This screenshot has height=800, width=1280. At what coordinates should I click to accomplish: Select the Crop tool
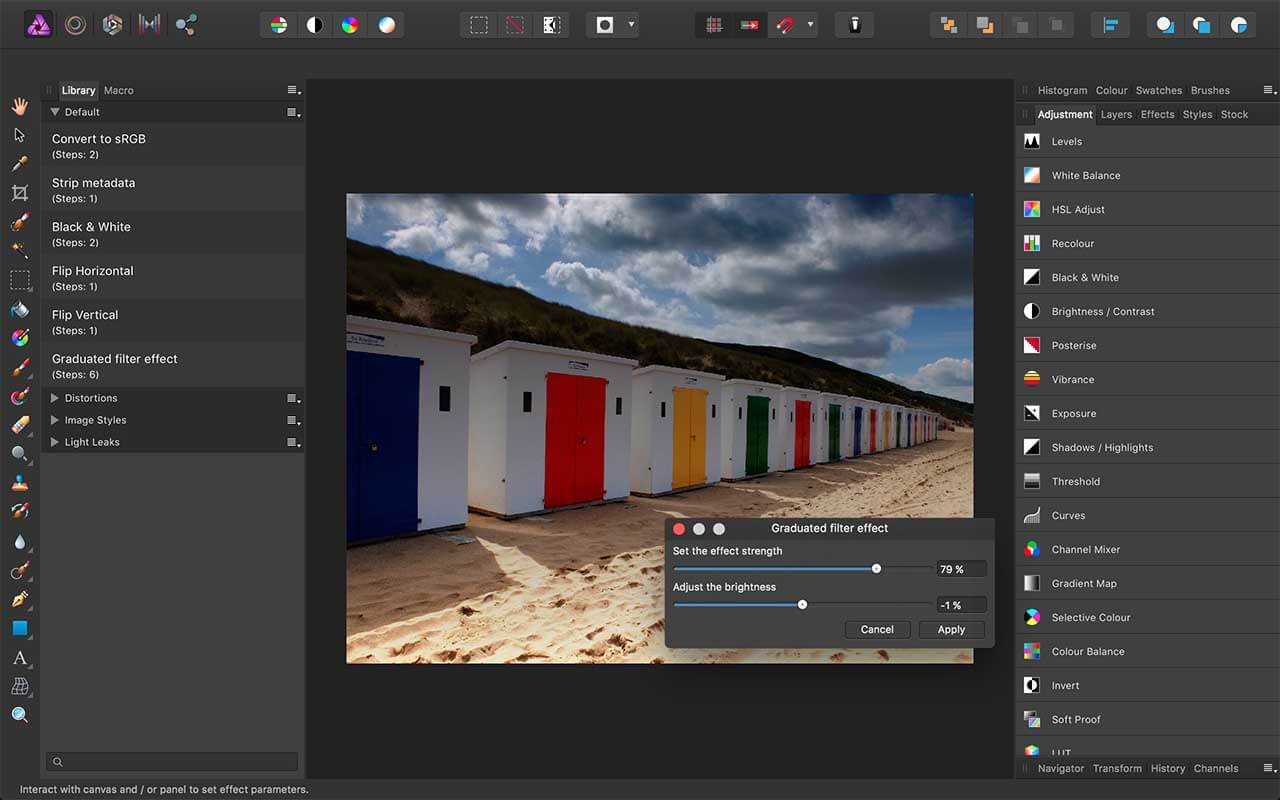19,192
